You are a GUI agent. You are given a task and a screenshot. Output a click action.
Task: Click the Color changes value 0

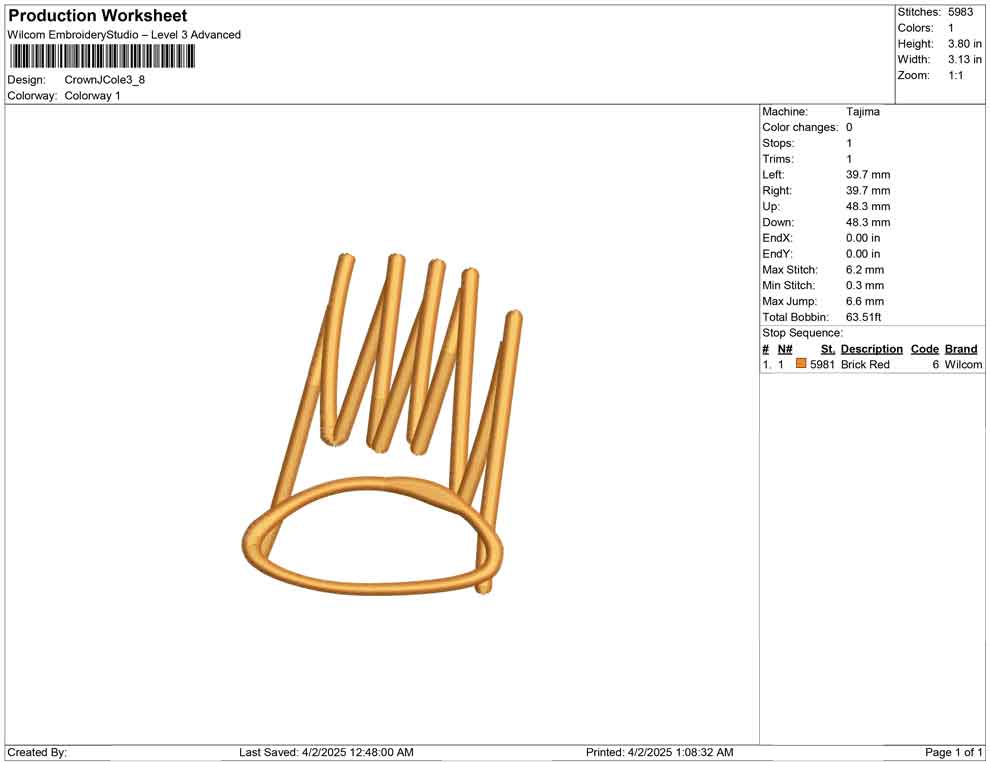[x=849, y=127]
